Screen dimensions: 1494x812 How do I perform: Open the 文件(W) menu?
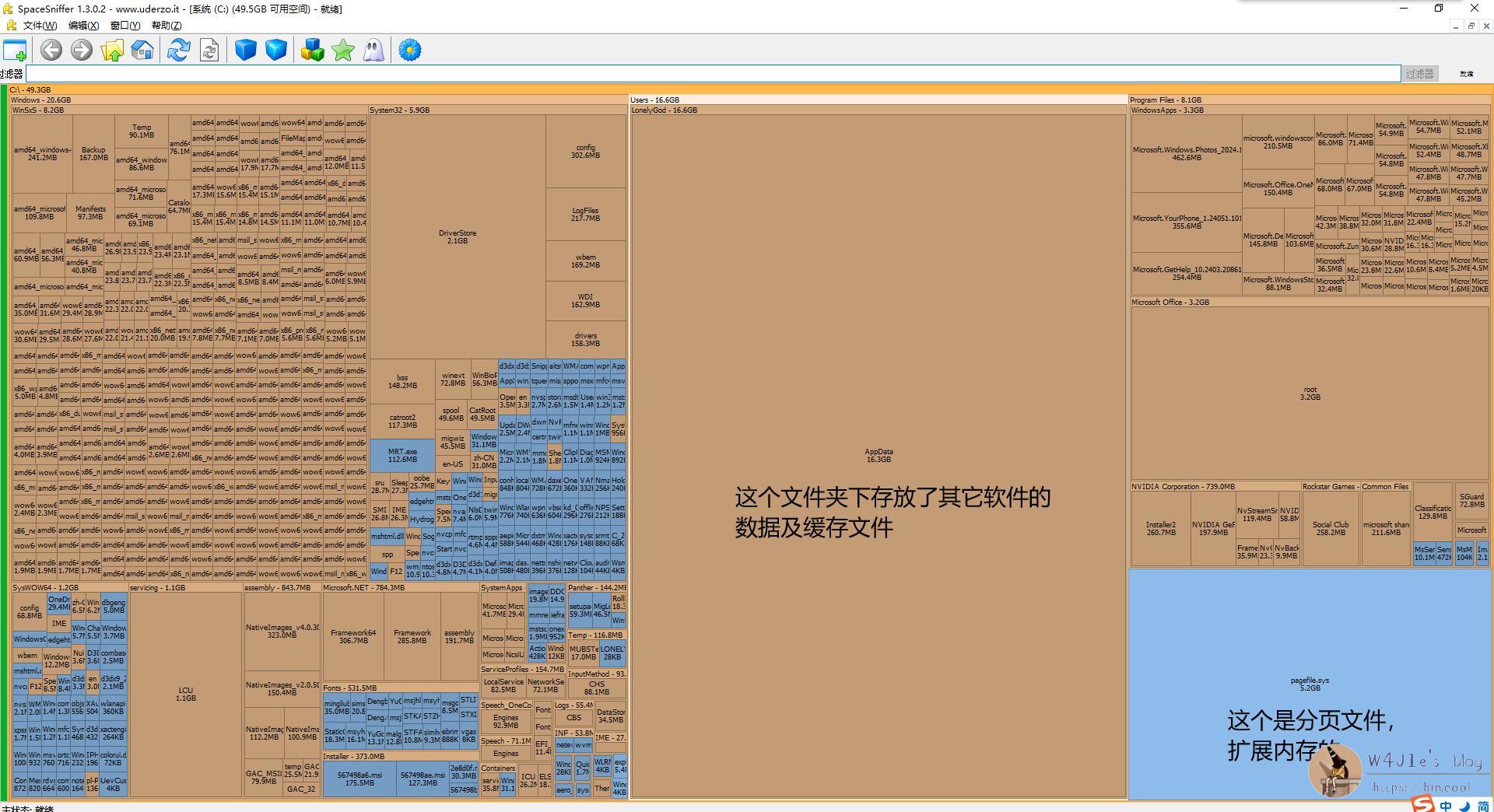(40, 26)
